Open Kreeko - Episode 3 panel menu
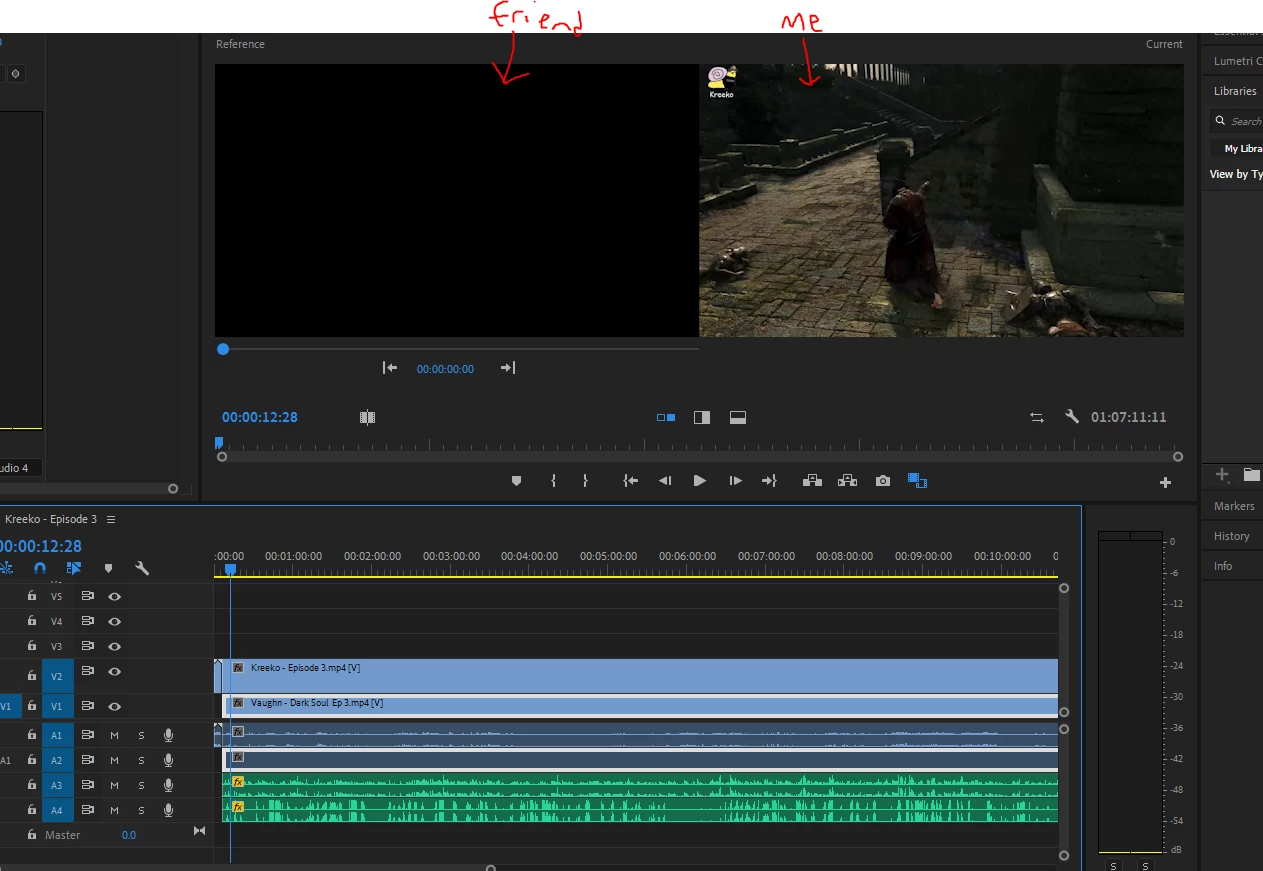This screenshot has height=871, width=1263. (111, 519)
